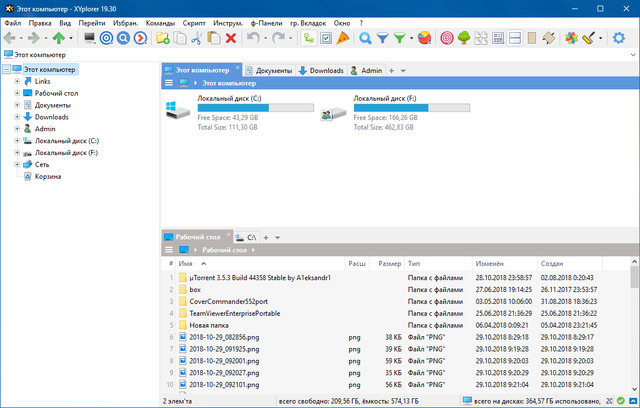Click the scissors Cut icon
This screenshot has width=640, height=408.
[197, 38]
